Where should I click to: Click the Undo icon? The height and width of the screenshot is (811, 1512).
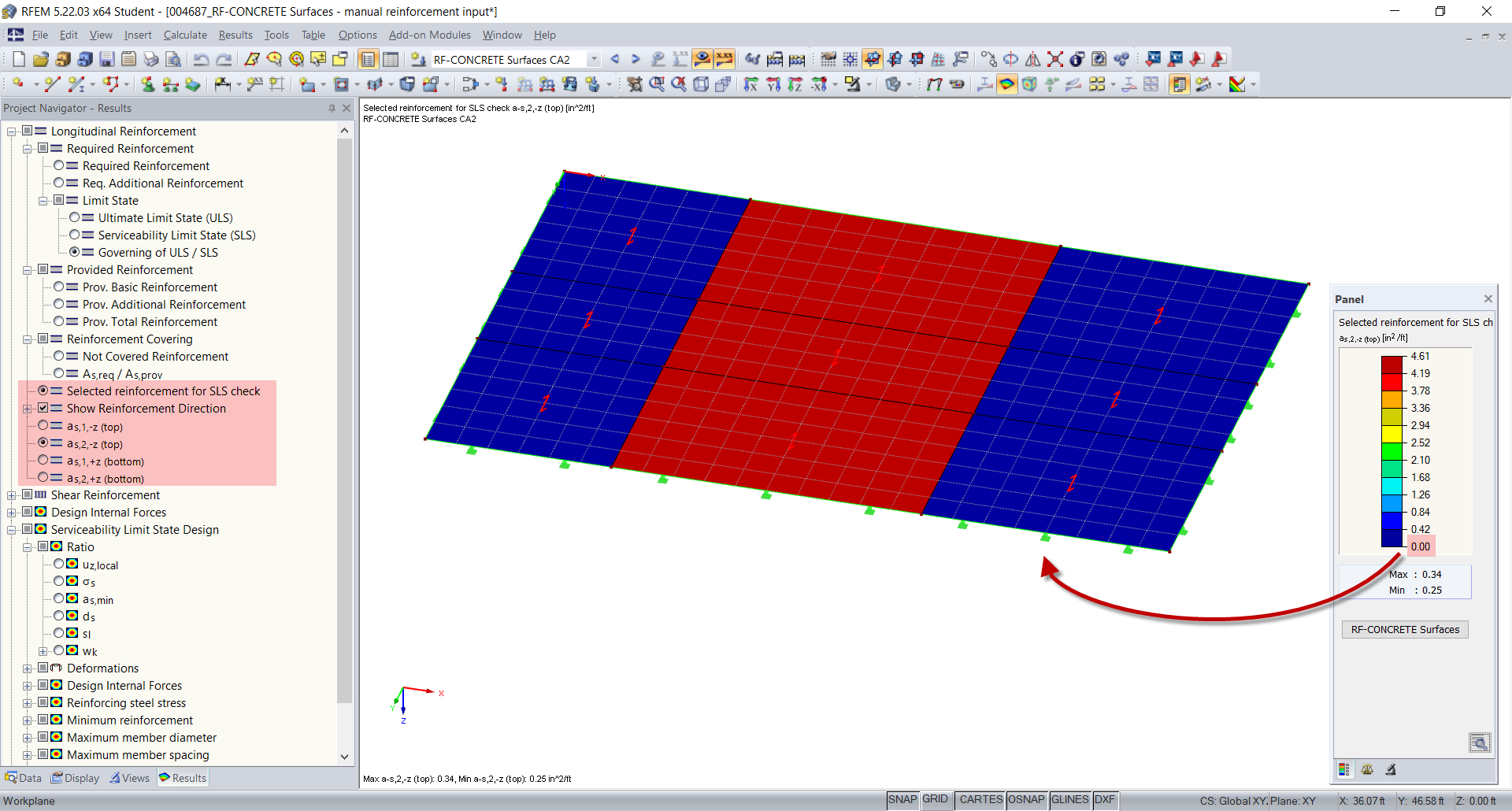point(203,59)
